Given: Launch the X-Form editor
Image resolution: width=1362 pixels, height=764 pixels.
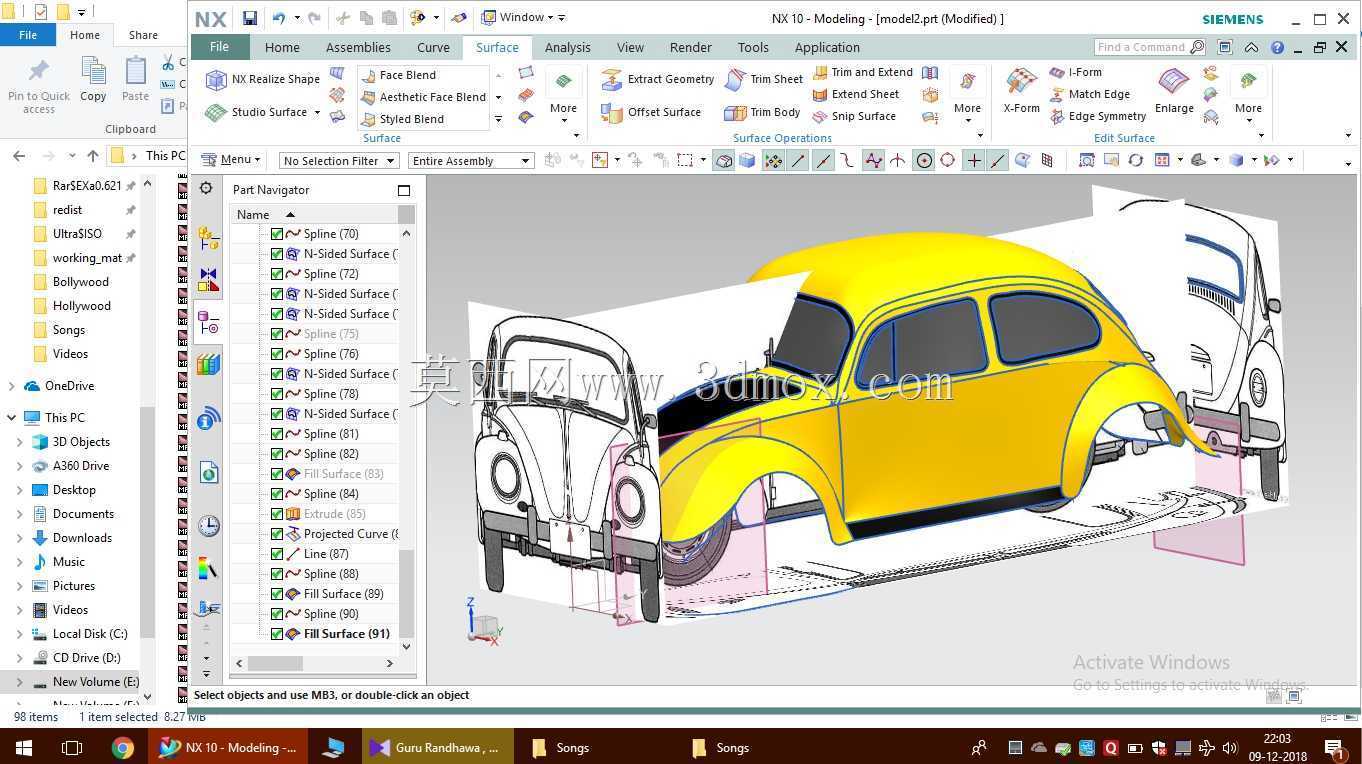Looking at the screenshot, I should (x=1021, y=90).
